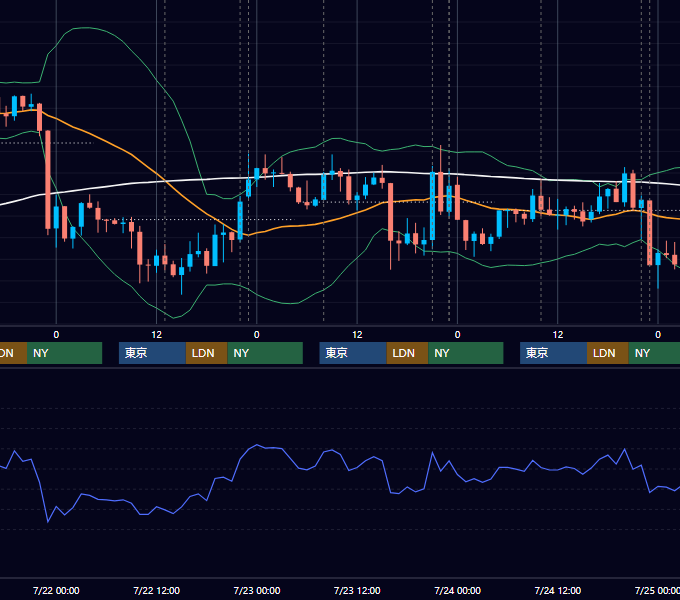Select the orange moving average line
This screenshot has width=680, height=600.
click(x=130, y=153)
